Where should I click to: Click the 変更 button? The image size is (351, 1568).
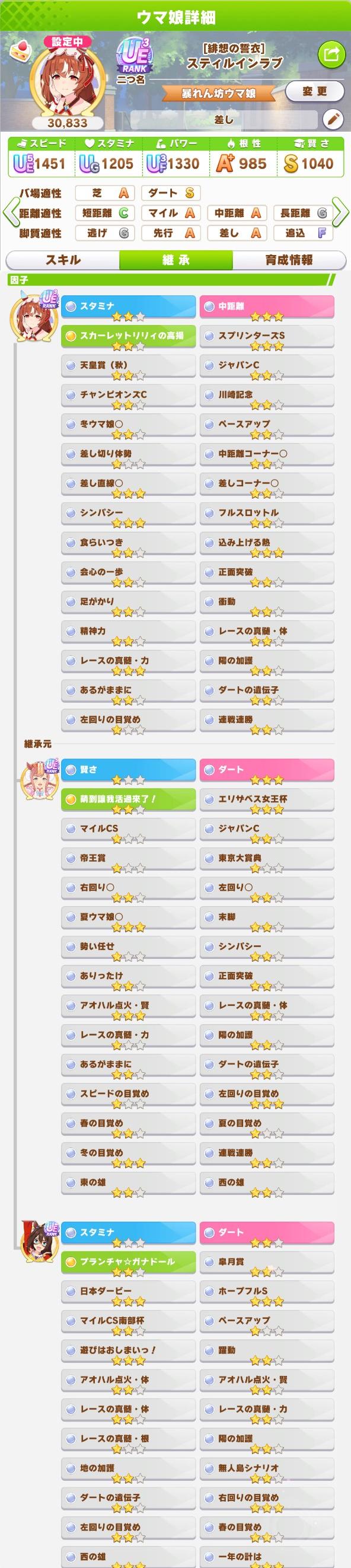click(x=314, y=91)
